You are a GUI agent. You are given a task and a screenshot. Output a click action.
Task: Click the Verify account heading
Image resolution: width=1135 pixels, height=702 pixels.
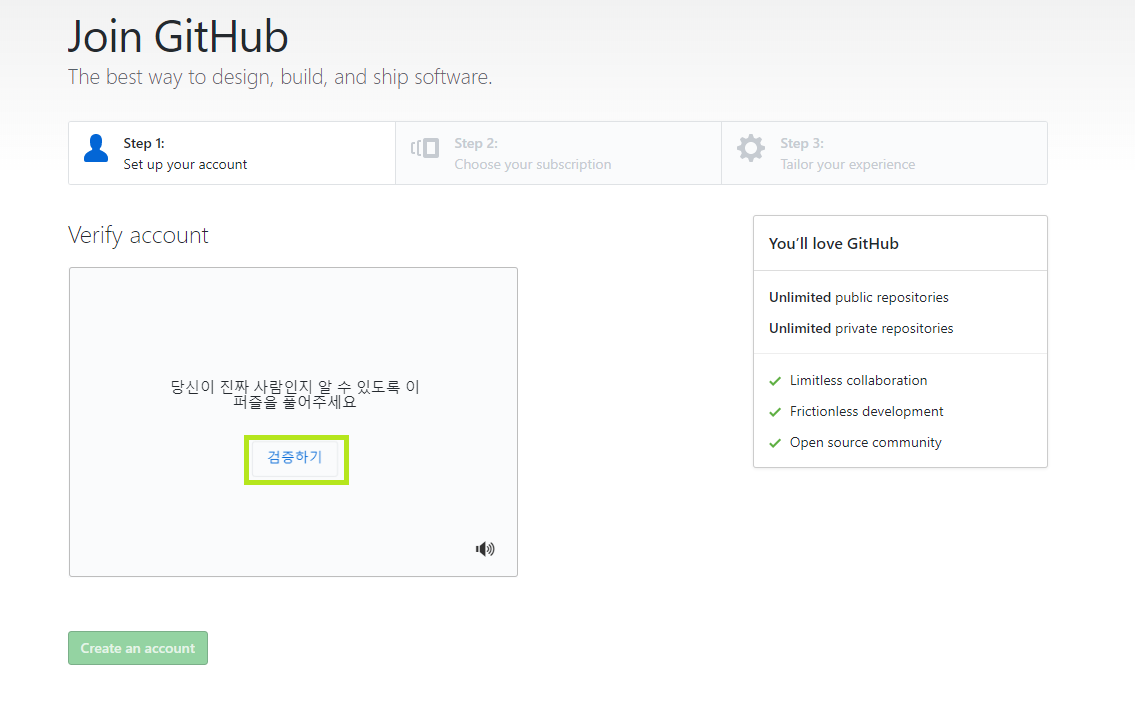tap(138, 236)
